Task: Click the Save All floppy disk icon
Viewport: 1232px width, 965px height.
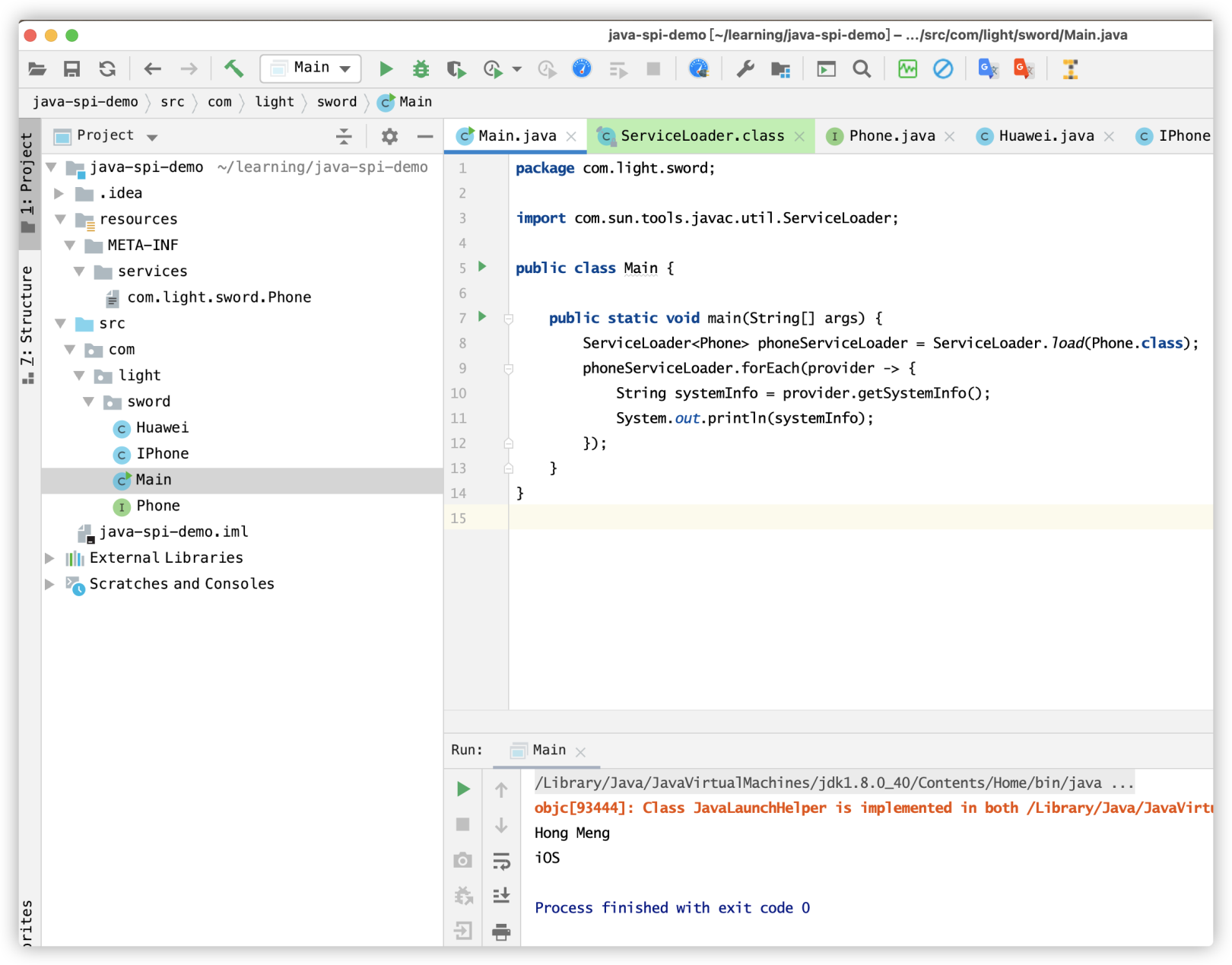Action: tap(71, 69)
